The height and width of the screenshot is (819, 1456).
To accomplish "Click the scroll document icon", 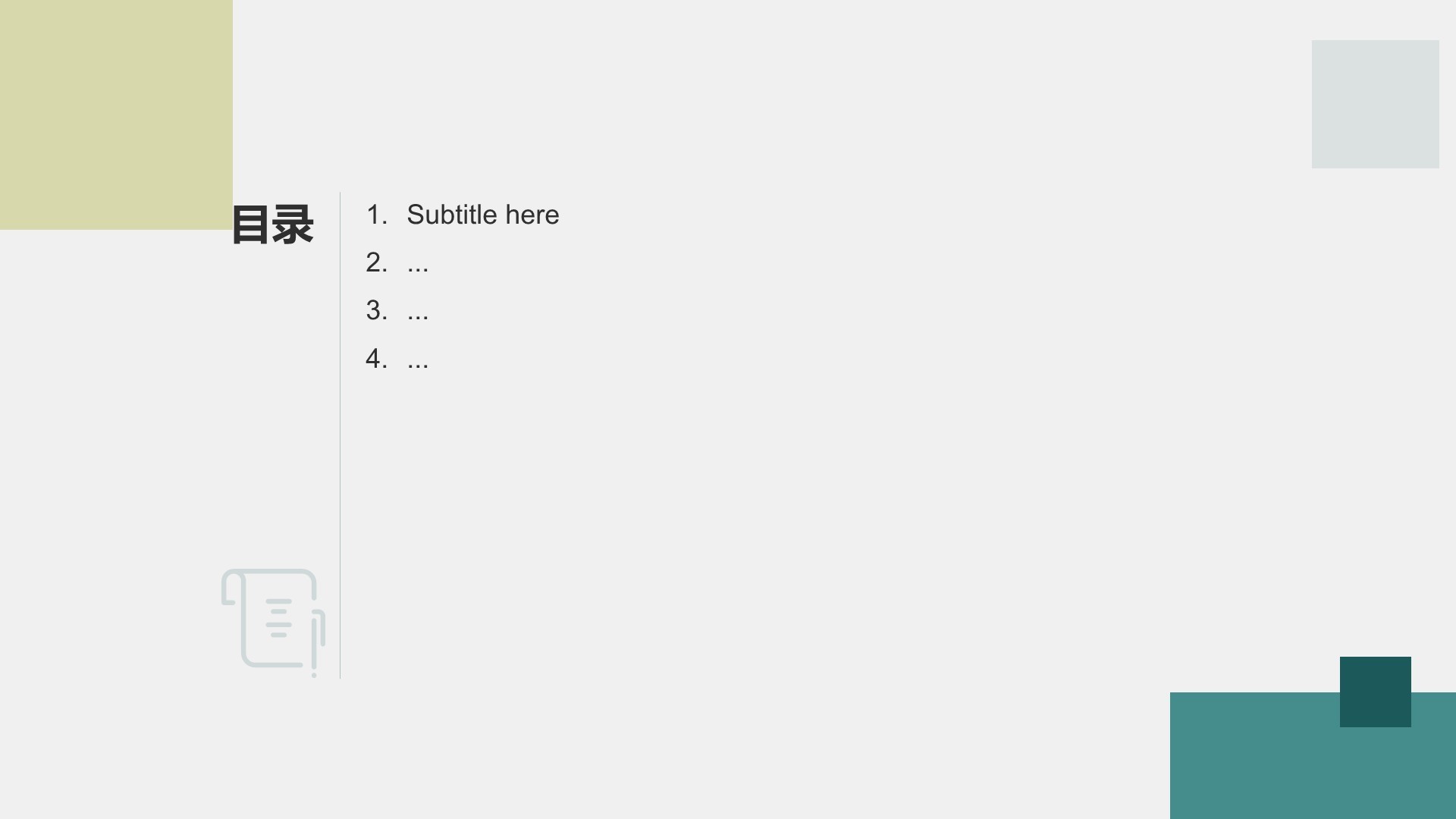I will tap(273, 623).
